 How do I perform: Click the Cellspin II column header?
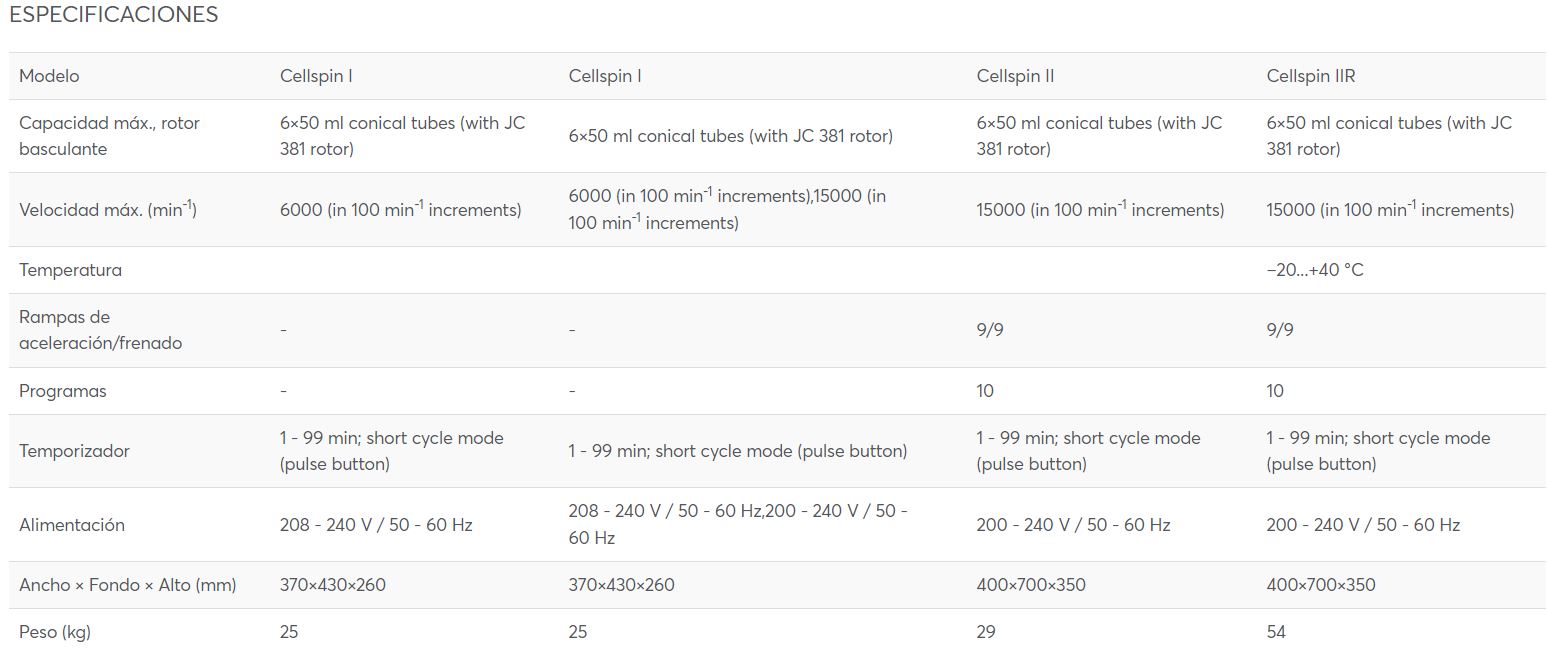1015,76
